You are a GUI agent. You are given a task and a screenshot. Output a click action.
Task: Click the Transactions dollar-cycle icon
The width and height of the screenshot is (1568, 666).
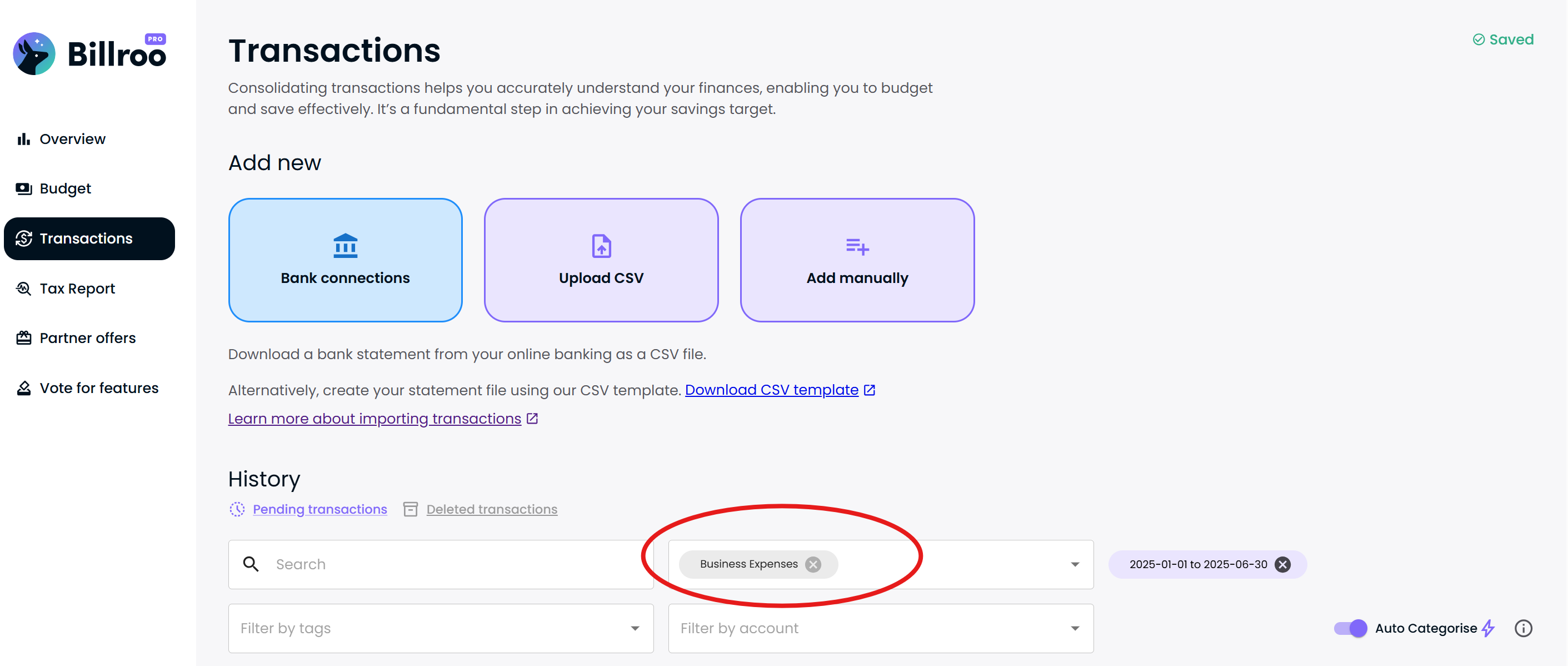(24, 238)
